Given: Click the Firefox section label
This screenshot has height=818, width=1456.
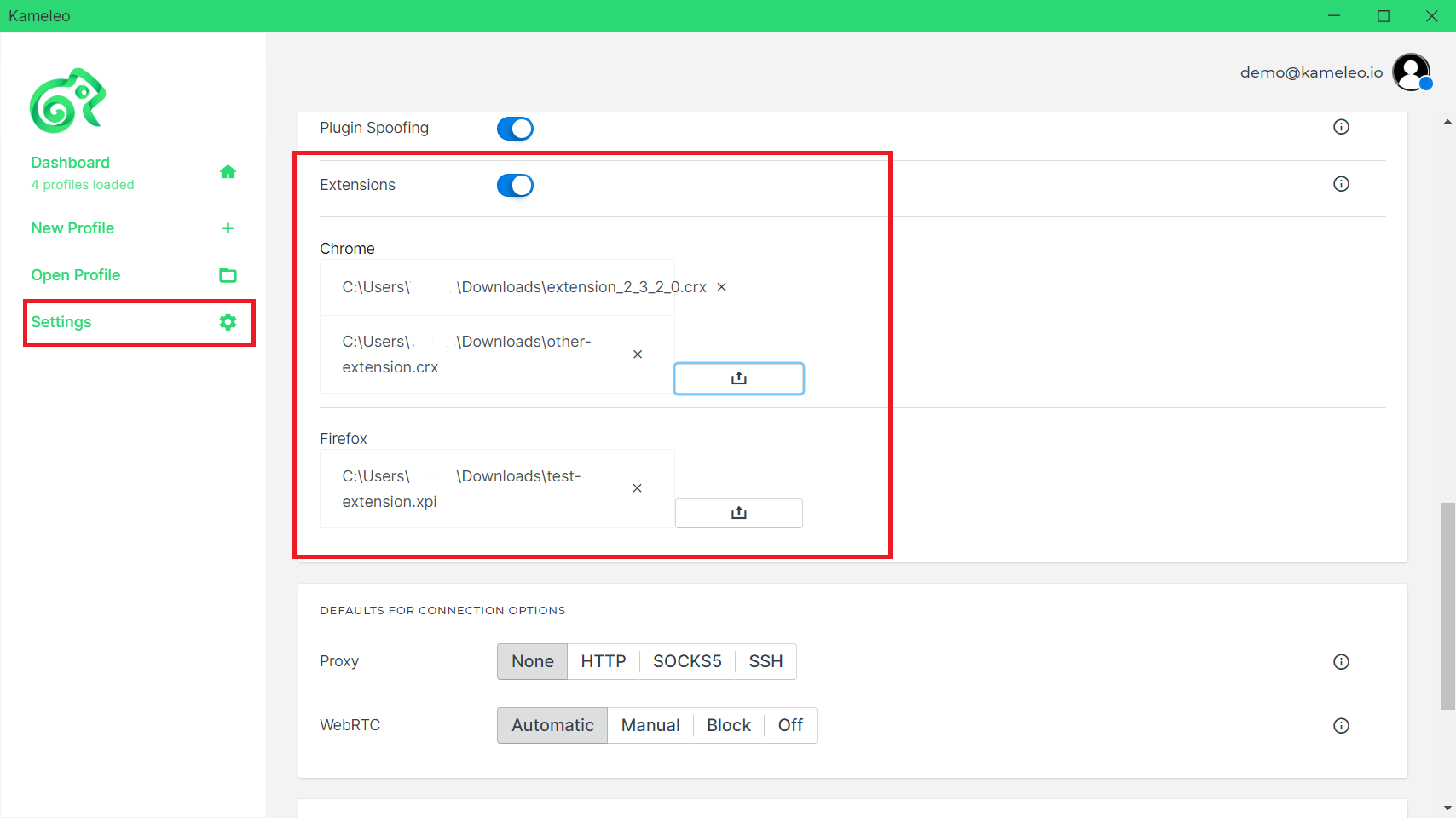Looking at the screenshot, I should pyautogui.click(x=344, y=439).
